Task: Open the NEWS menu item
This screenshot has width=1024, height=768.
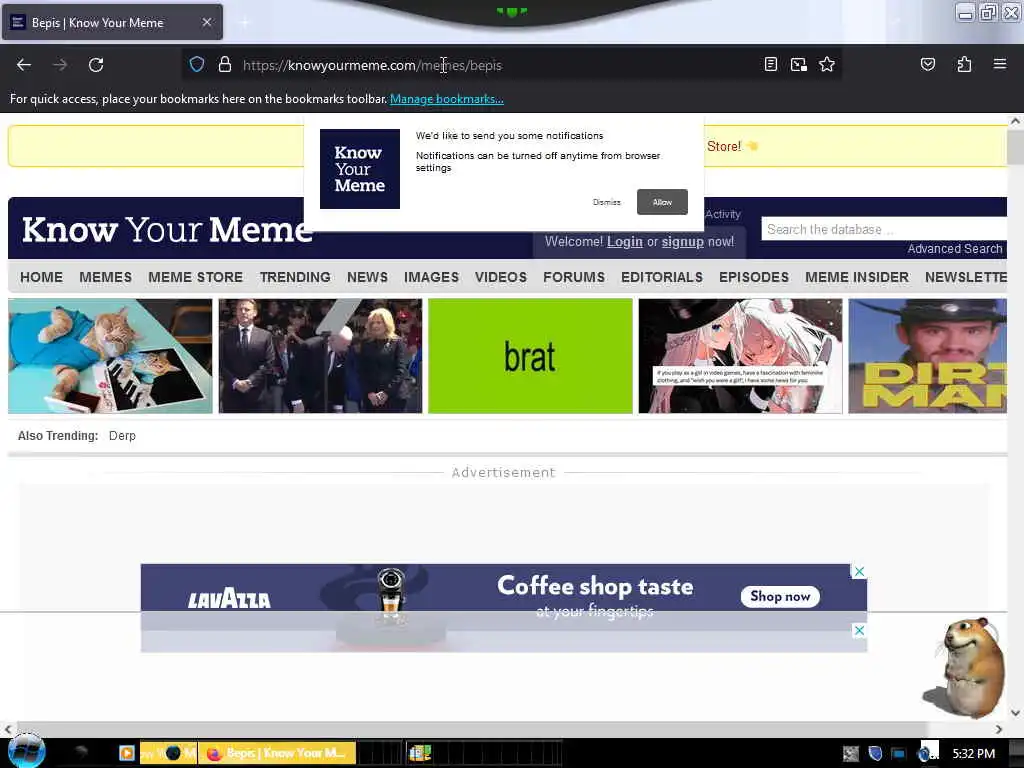Action: 367,277
